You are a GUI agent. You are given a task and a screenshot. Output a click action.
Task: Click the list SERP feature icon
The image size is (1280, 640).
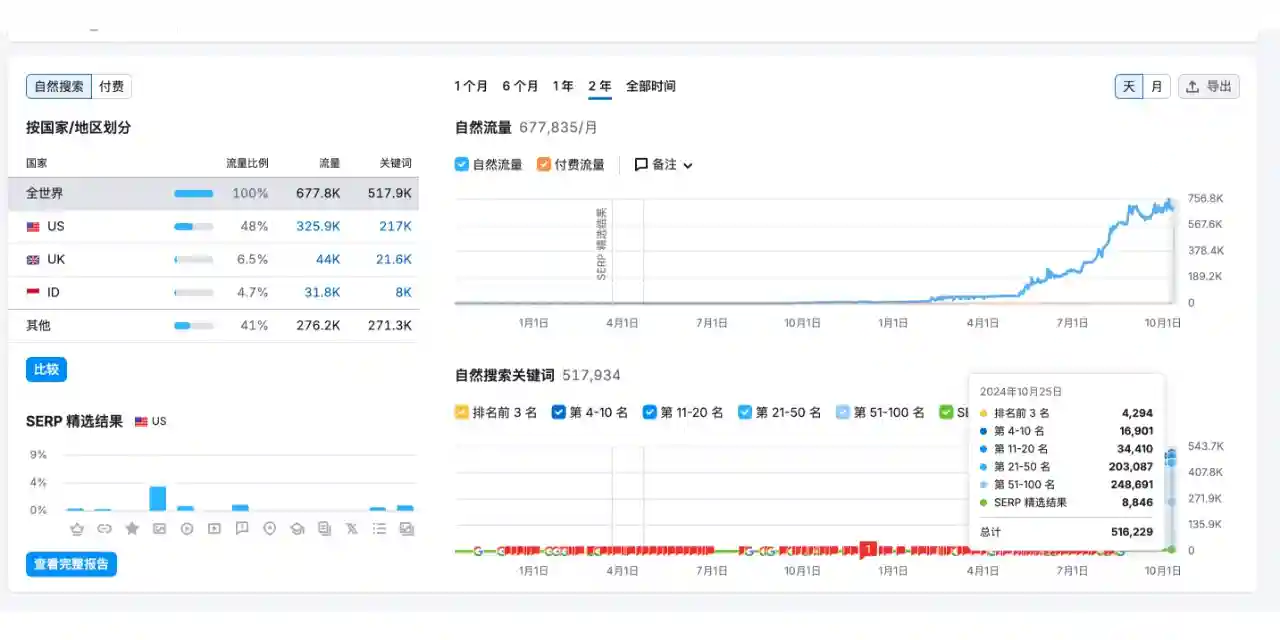click(x=378, y=528)
